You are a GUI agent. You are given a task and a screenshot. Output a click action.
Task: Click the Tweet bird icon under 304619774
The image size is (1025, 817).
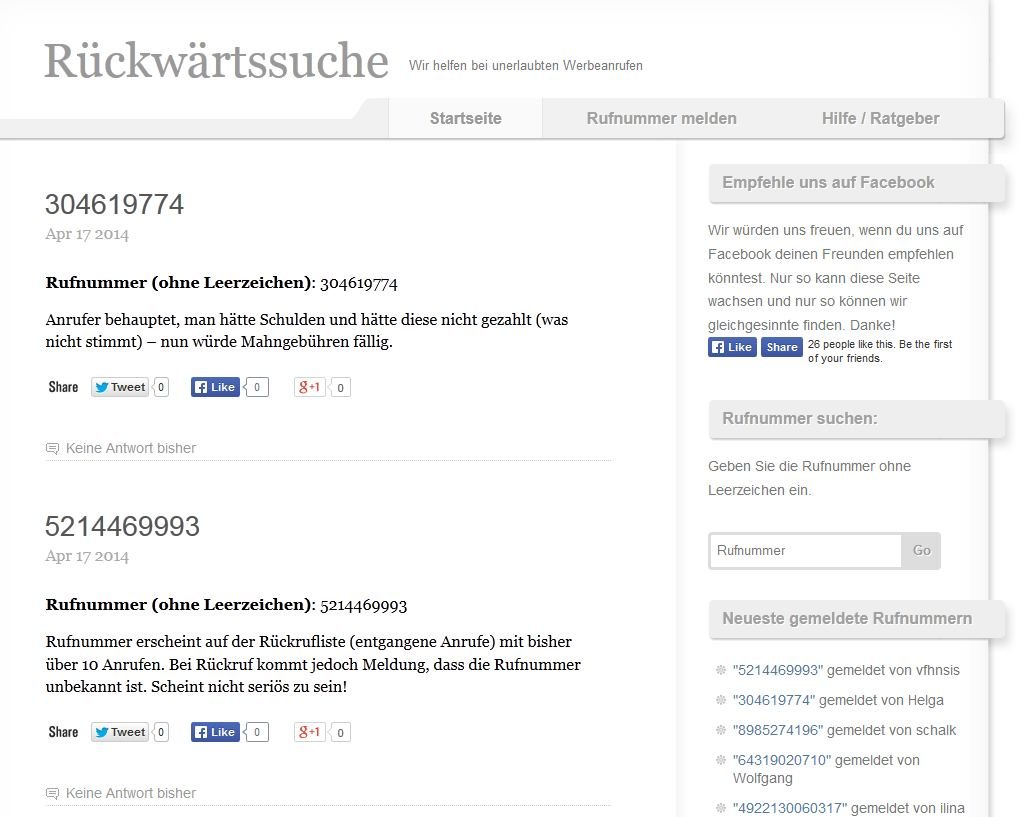pyautogui.click(x=101, y=387)
